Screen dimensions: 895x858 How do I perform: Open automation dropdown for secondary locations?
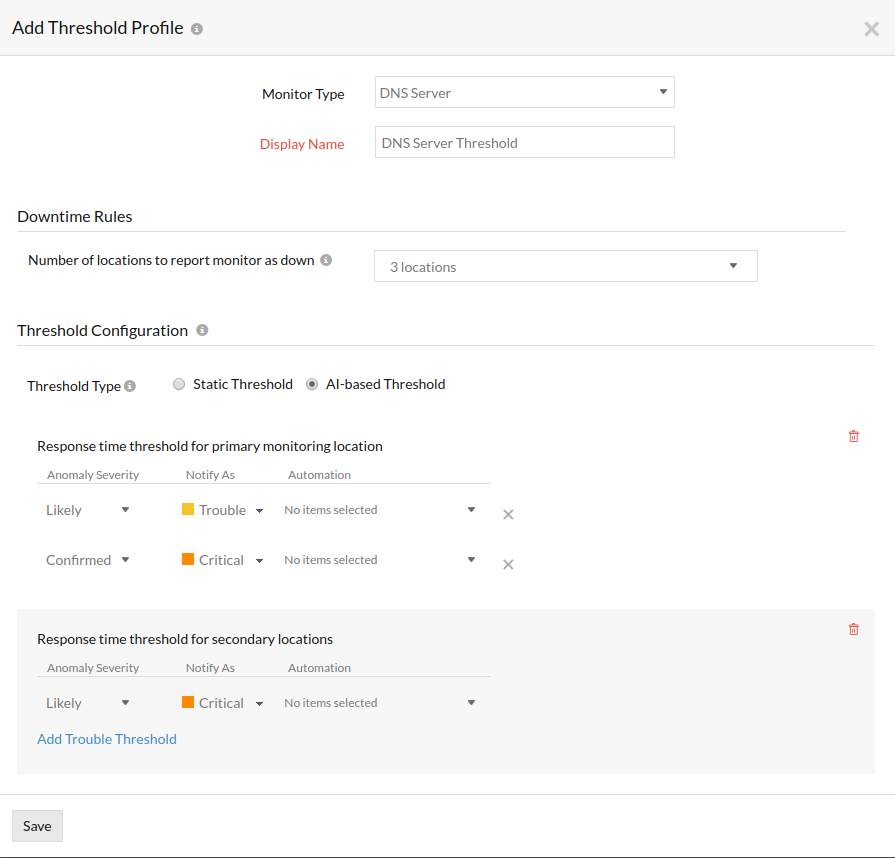pyautogui.click(x=380, y=703)
